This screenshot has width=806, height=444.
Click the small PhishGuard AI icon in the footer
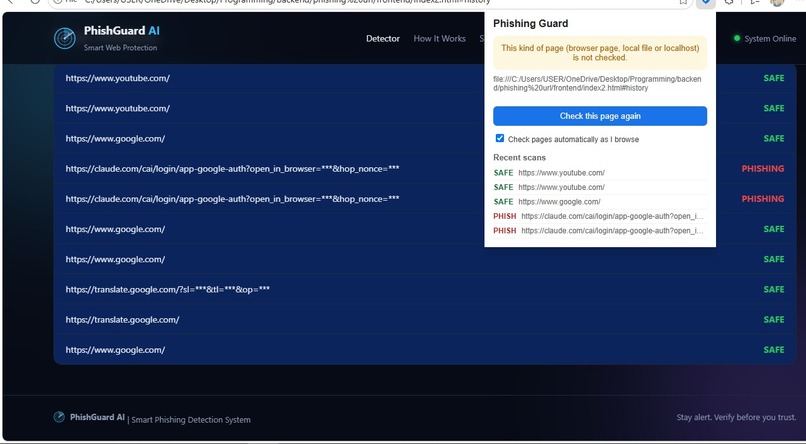(59, 417)
